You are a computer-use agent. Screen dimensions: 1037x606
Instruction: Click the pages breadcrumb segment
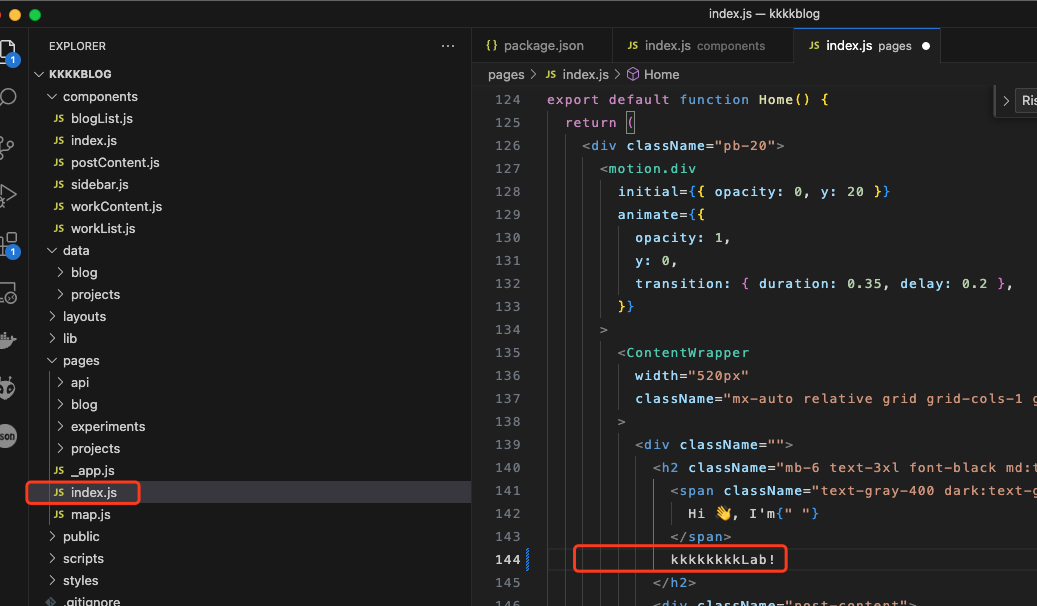[506, 75]
